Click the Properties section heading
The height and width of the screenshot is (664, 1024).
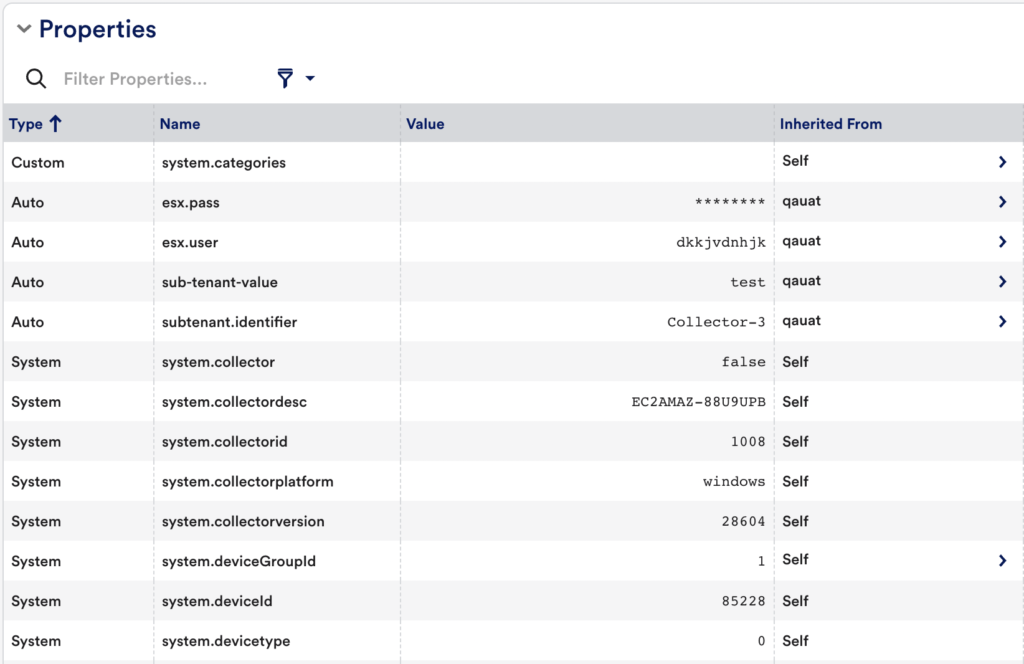point(97,29)
